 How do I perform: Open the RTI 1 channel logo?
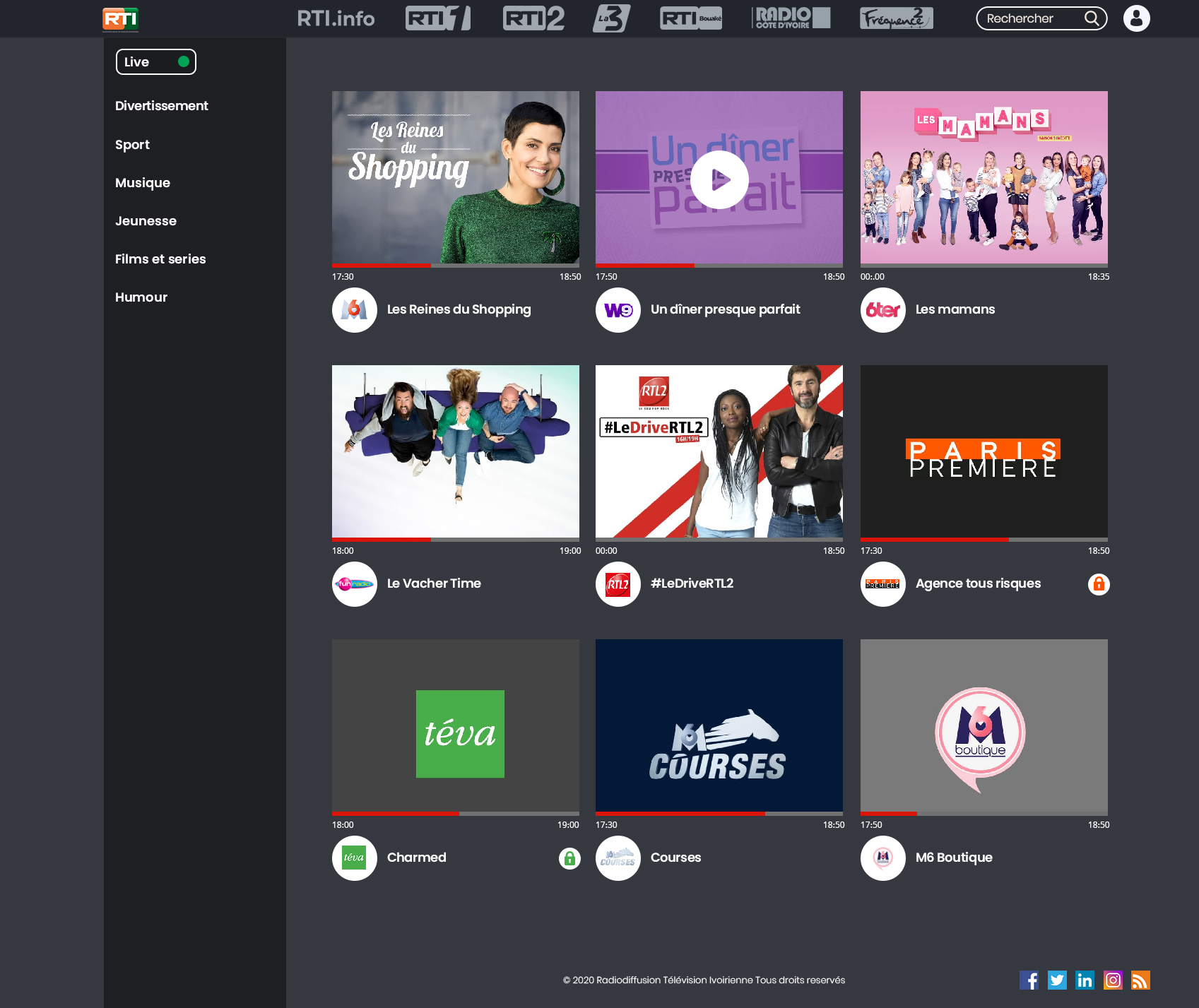(438, 18)
